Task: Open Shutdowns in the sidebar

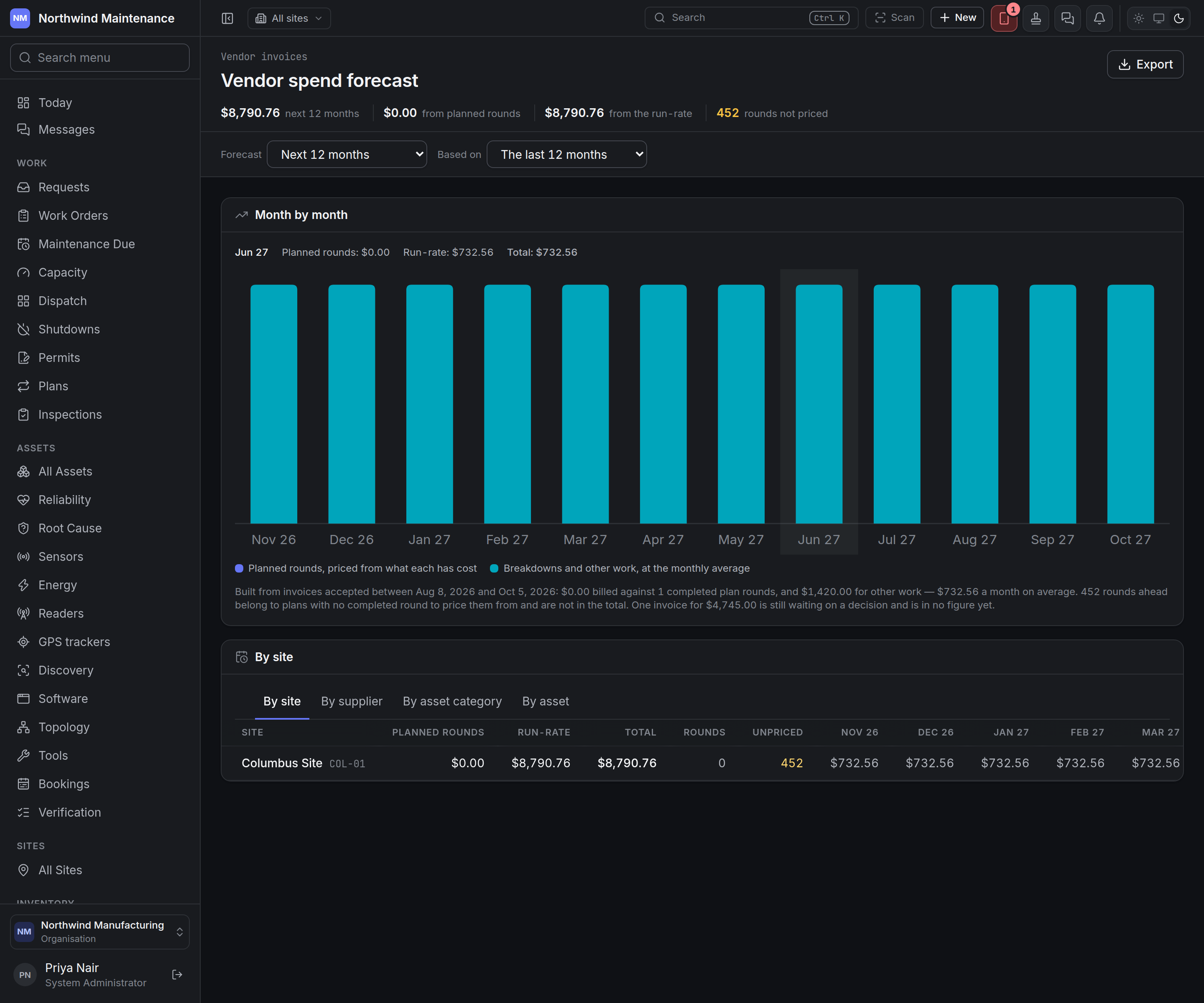Action: coord(100,329)
